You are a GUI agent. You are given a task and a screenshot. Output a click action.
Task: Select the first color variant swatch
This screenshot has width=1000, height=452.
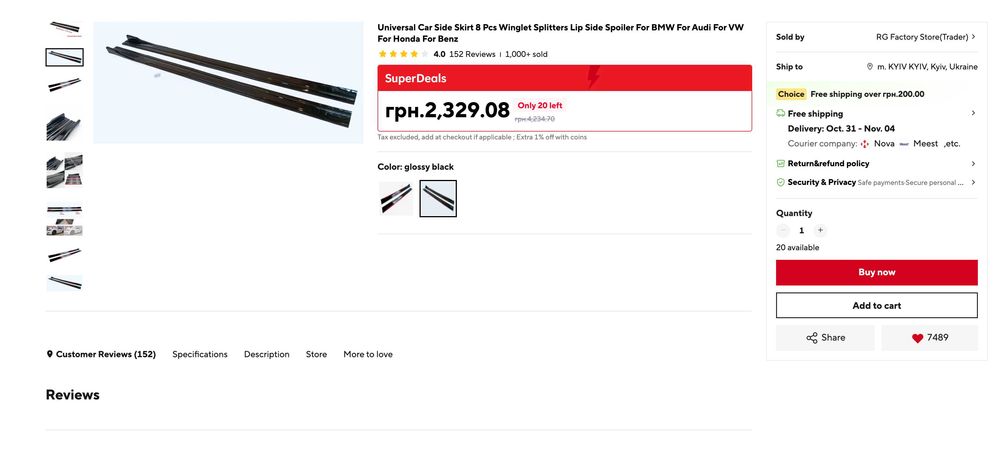[x=396, y=198]
